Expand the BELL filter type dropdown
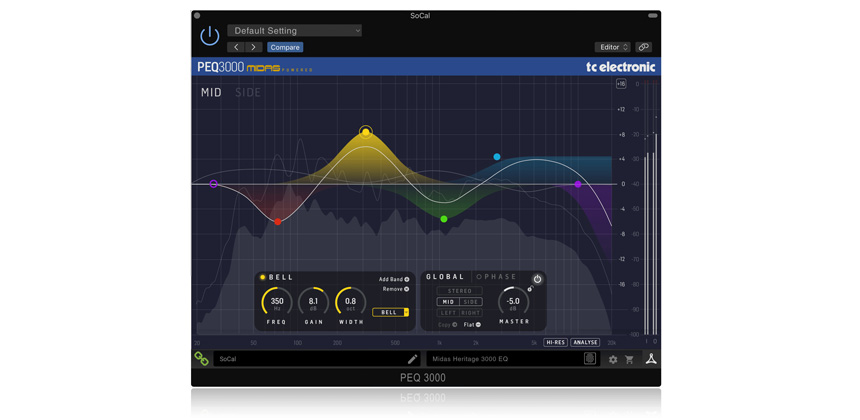The height and width of the screenshot is (420, 860). pyautogui.click(x=391, y=312)
